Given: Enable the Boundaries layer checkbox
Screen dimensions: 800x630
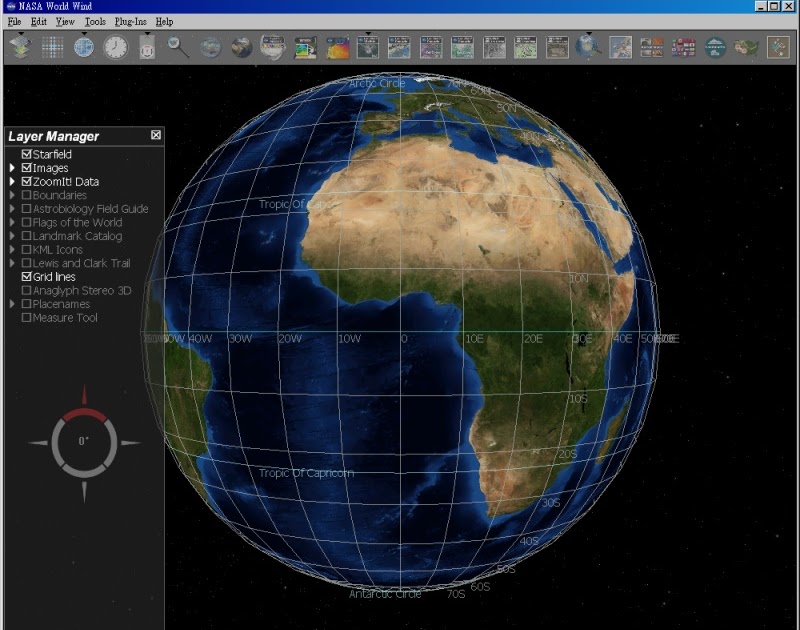Looking at the screenshot, I should pyautogui.click(x=27, y=195).
